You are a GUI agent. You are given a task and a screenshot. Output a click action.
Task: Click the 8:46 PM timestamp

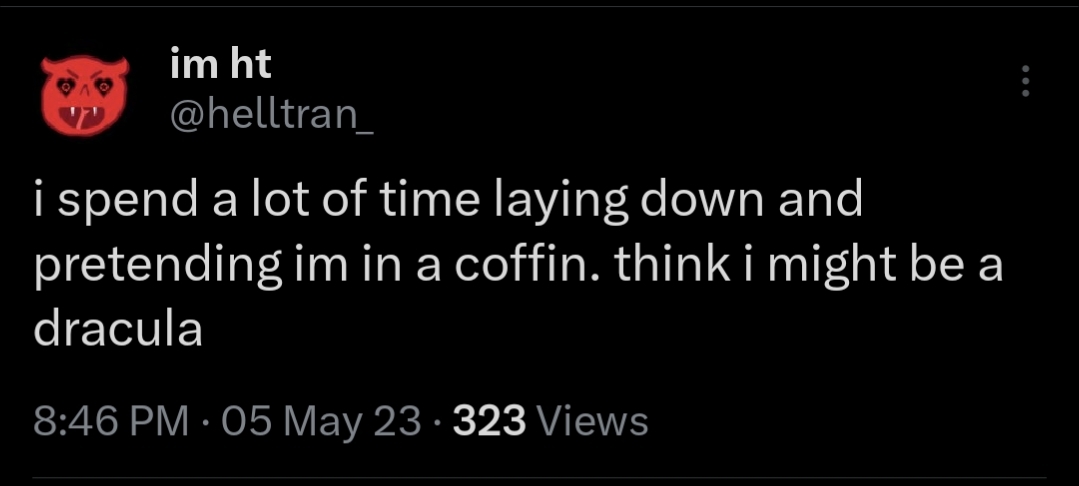(110, 421)
